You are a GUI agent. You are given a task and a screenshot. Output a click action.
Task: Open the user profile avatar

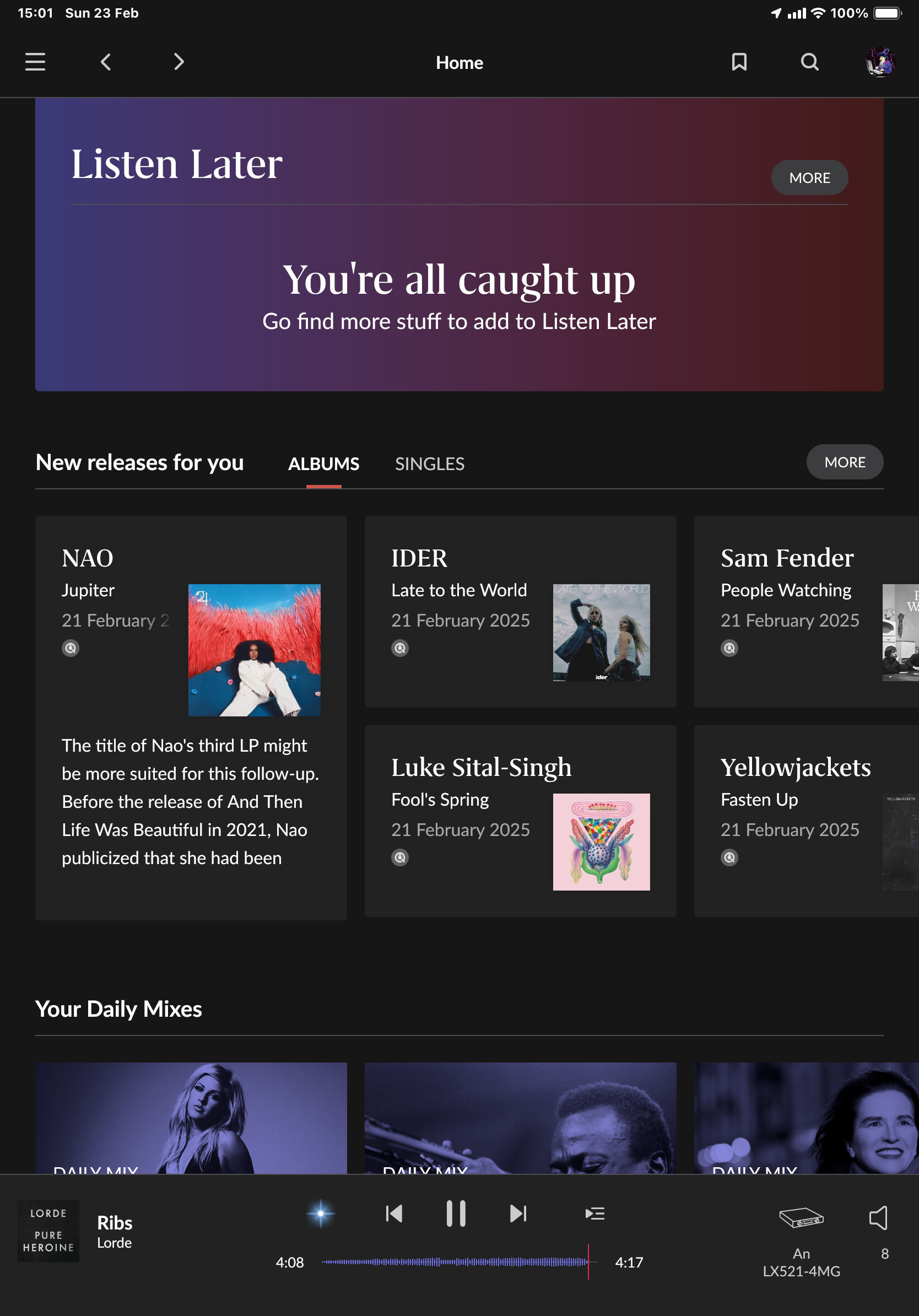(x=880, y=62)
